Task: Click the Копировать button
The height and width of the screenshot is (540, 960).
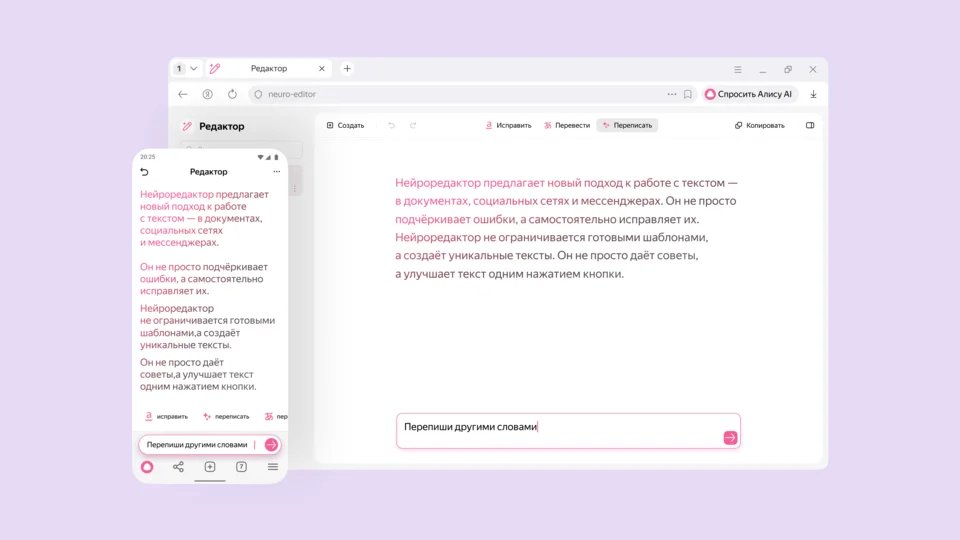Action: point(759,126)
